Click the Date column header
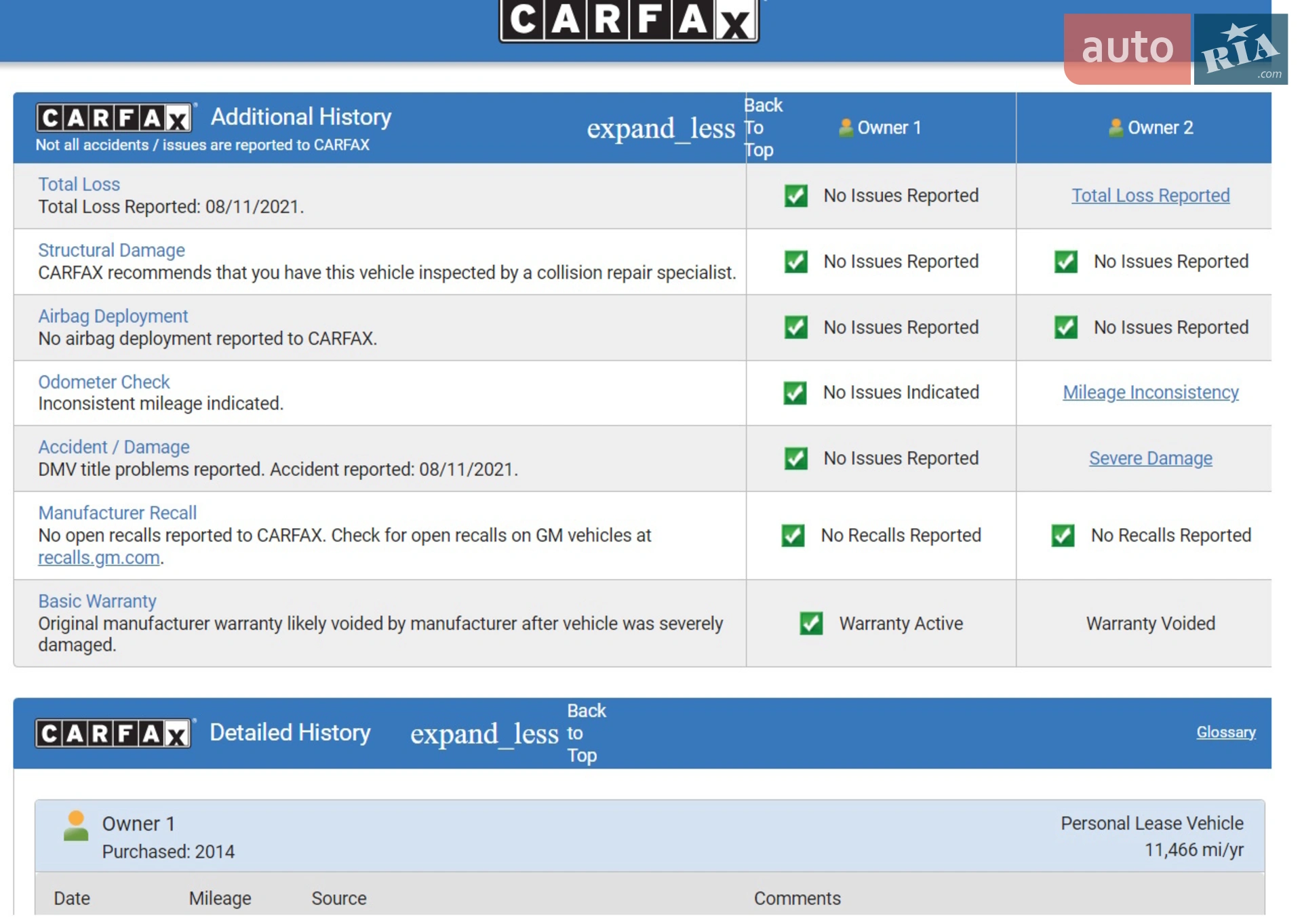The width and height of the screenshot is (1302, 924). coord(72,899)
